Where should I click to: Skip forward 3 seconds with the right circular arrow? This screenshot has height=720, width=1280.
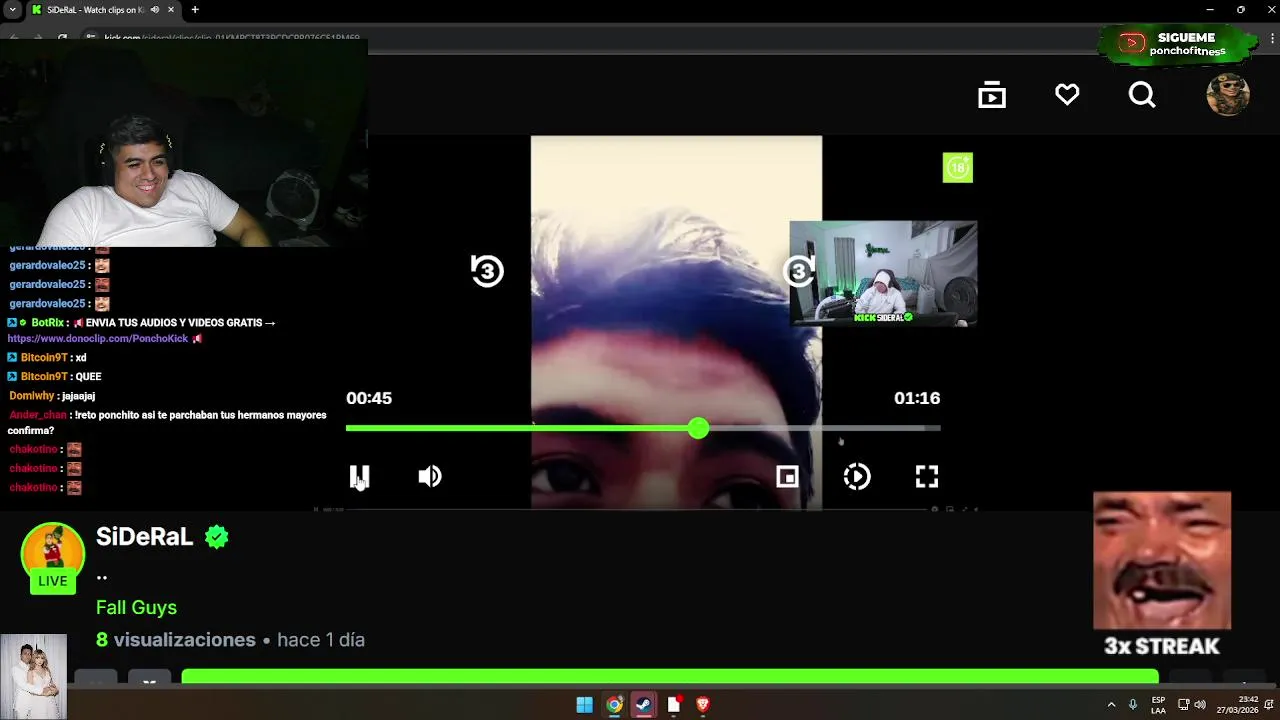click(x=799, y=270)
